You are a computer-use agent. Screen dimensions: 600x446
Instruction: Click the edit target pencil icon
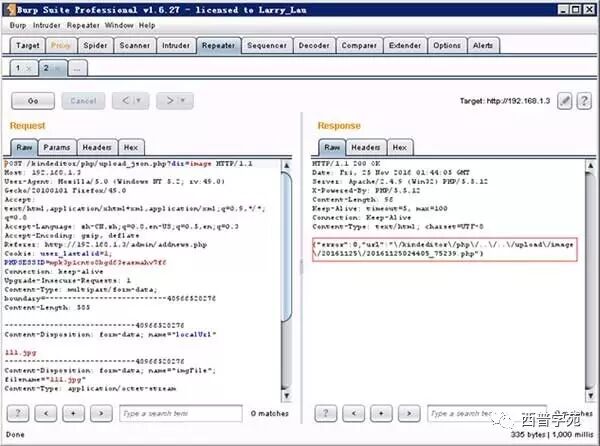564,101
